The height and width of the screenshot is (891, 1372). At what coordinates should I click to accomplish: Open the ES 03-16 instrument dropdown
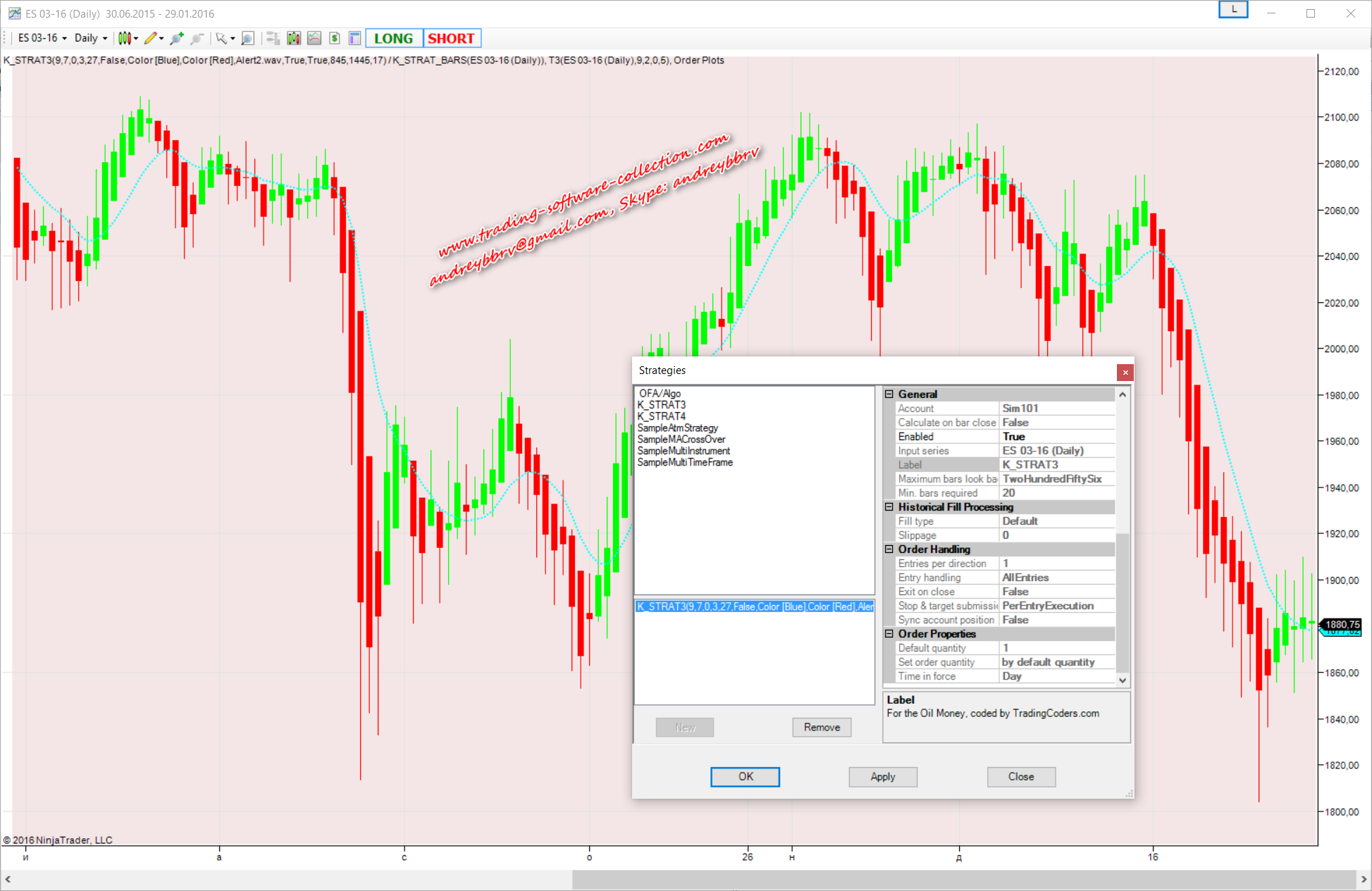pyautogui.click(x=43, y=38)
